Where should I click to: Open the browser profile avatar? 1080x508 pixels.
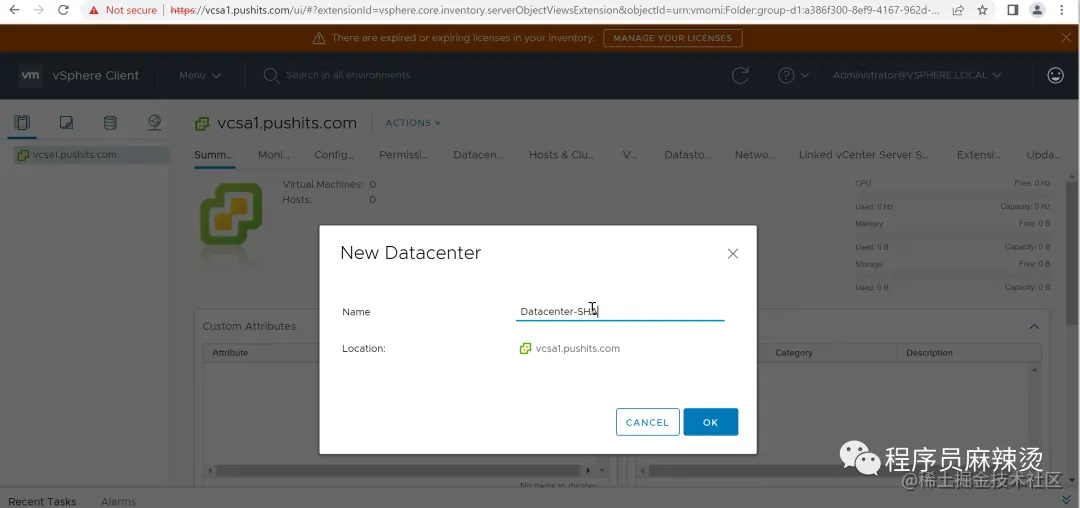pos(1037,10)
